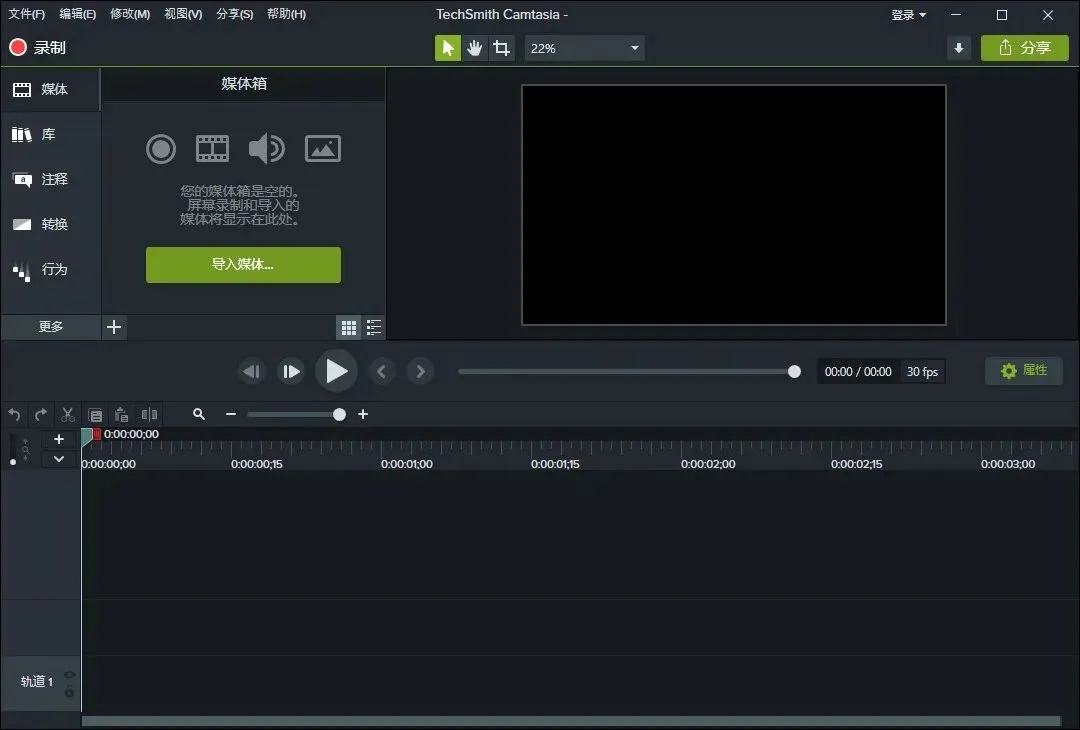The width and height of the screenshot is (1080, 730).
Task: Select the 轨道 1 track label
Action: pos(37,682)
